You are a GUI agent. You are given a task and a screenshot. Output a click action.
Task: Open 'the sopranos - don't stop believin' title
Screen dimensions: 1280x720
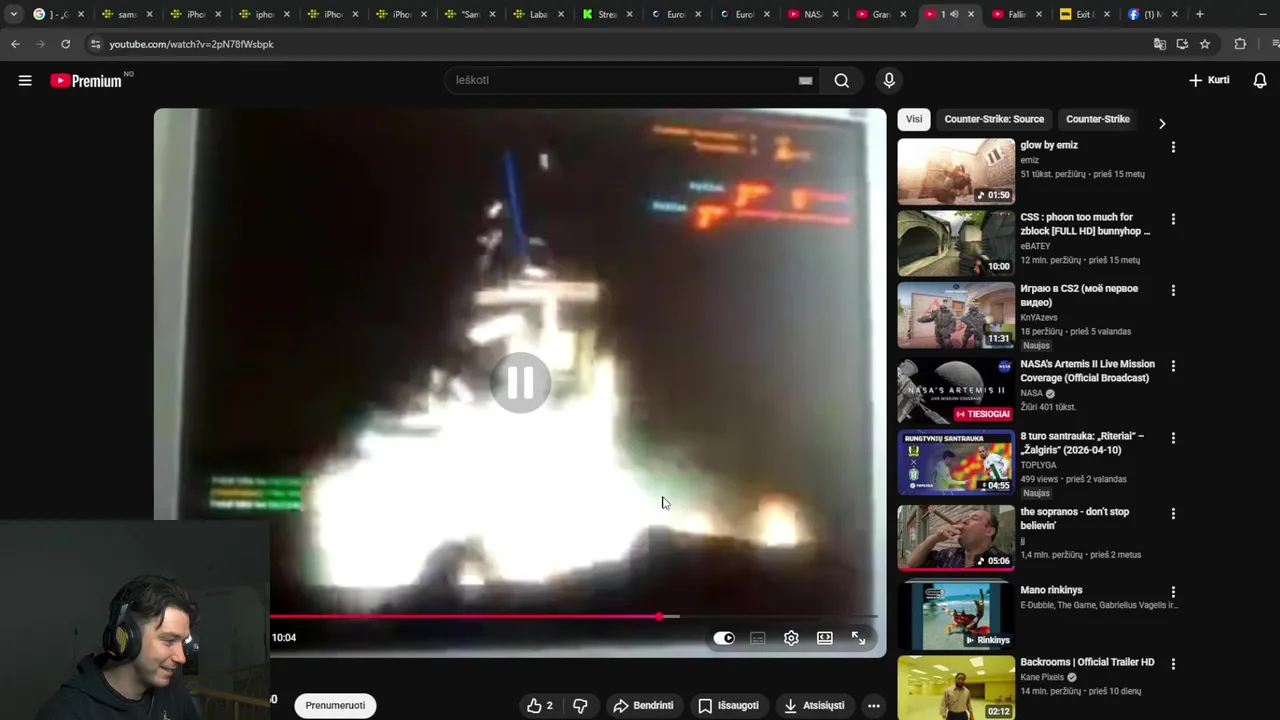1074,519
